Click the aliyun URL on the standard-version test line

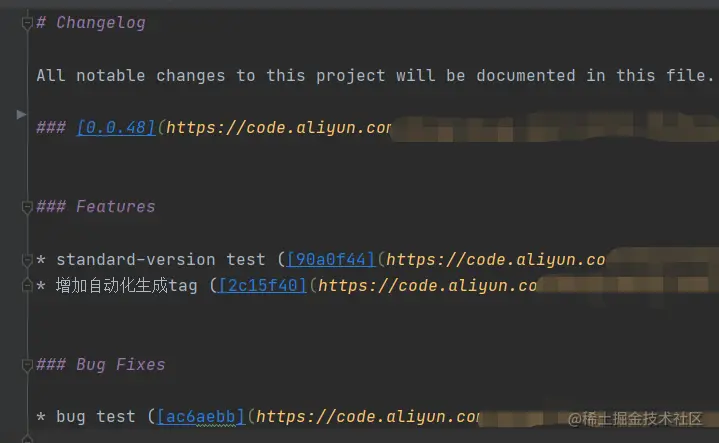(496, 260)
